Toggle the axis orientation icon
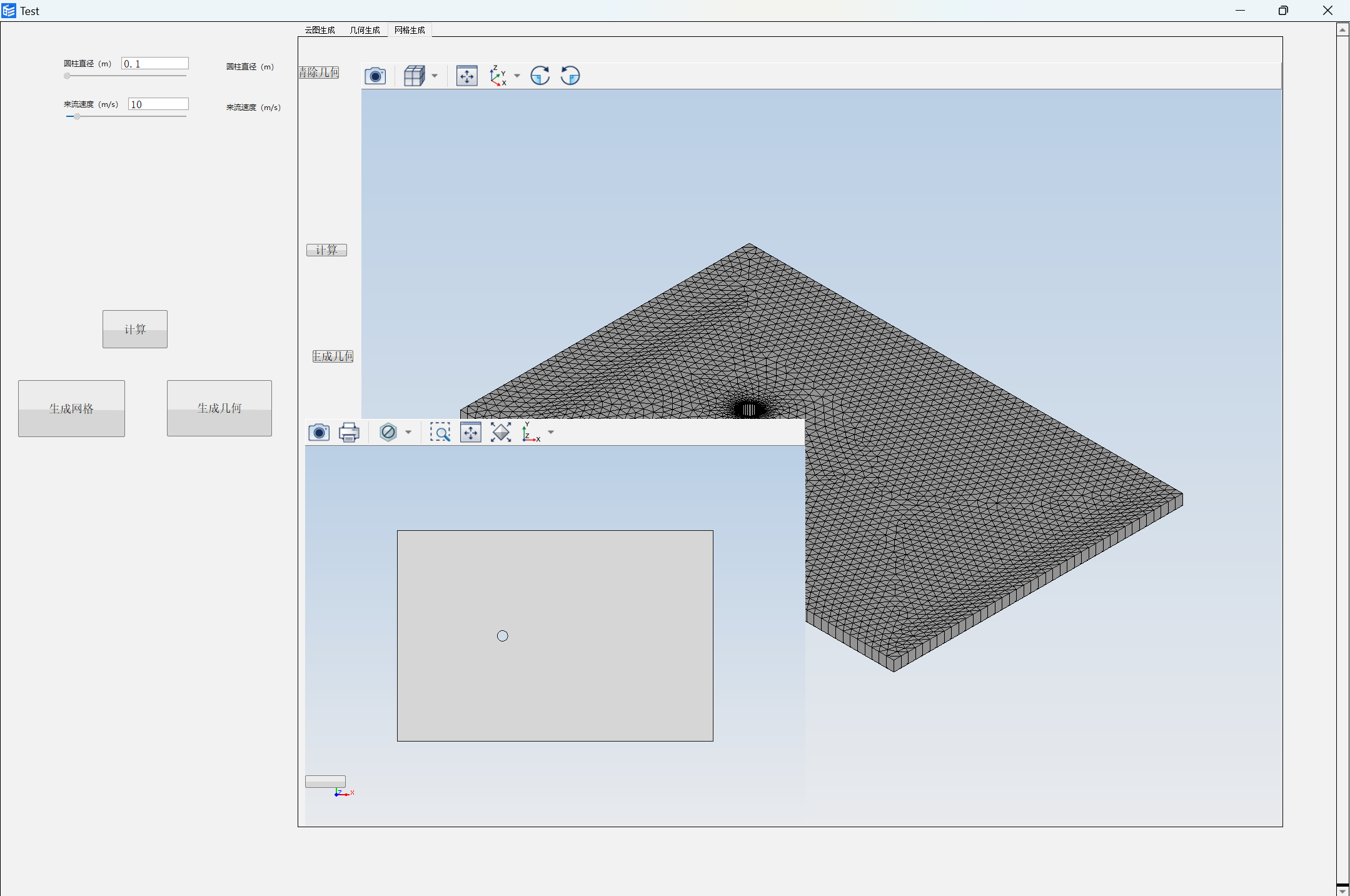Screen dimensions: 1350x896 (x=497, y=75)
